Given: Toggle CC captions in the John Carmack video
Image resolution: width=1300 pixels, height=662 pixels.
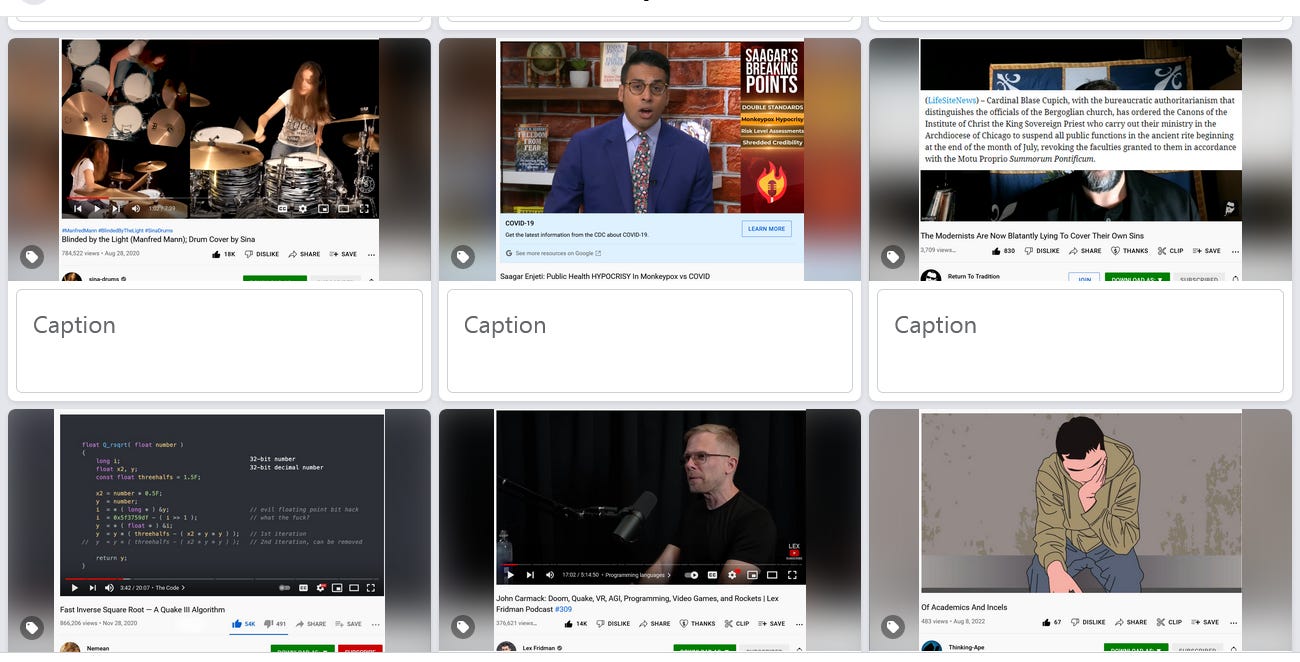Looking at the screenshot, I should click(x=713, y=575).
